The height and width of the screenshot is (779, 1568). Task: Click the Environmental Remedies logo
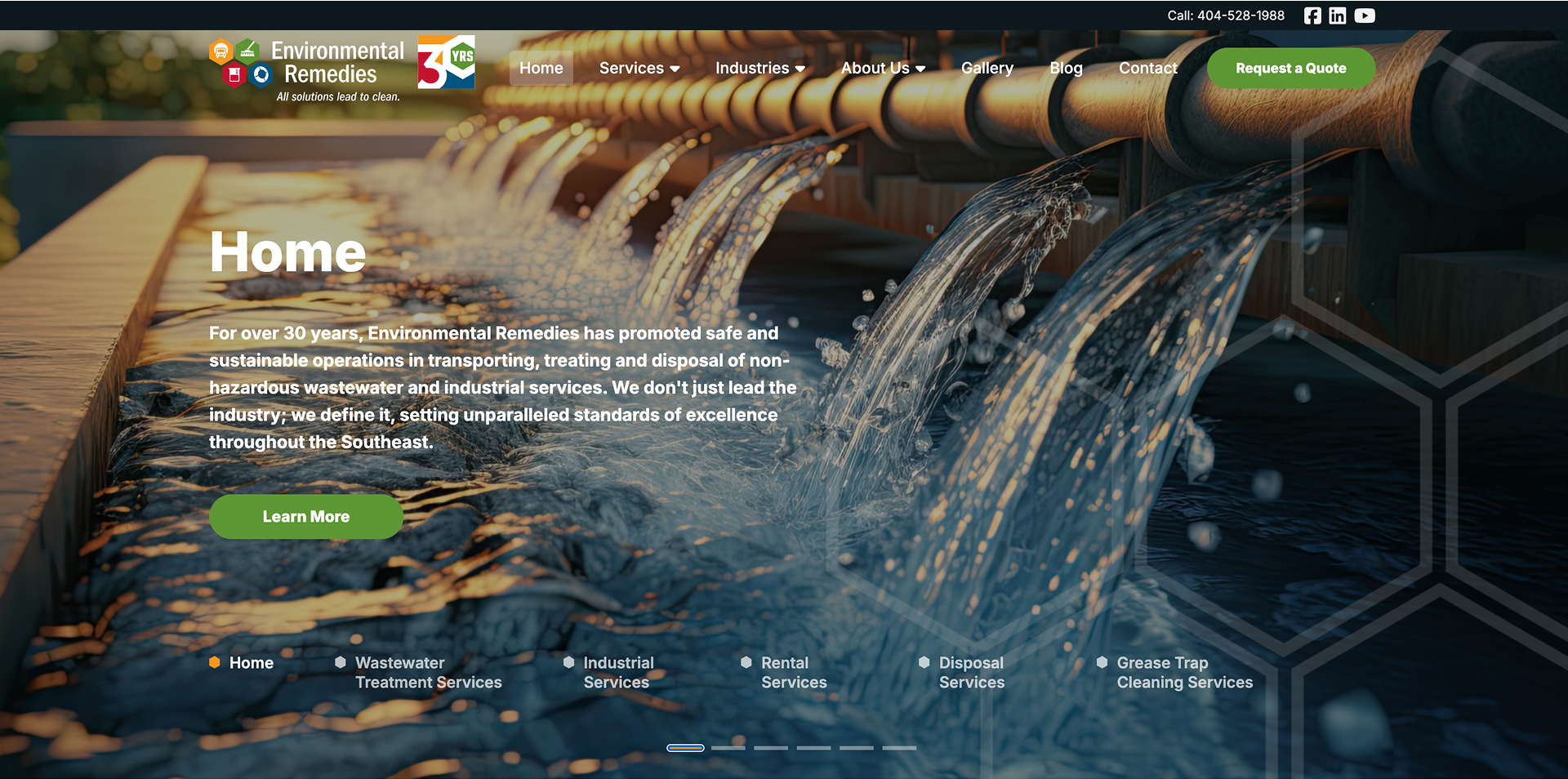point(307,71)
